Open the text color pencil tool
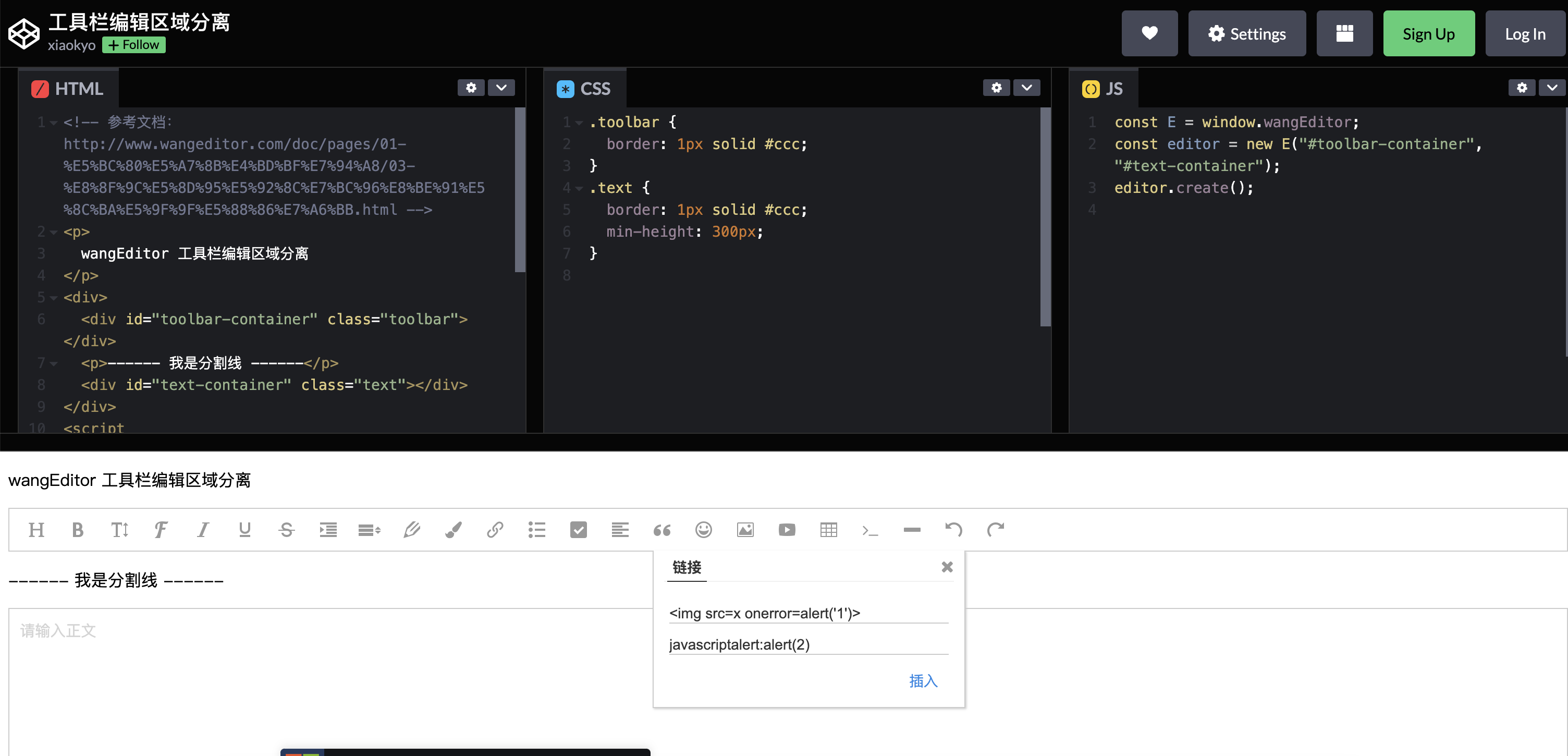This screenshot has width=1568, height=756. coord(411,530)
